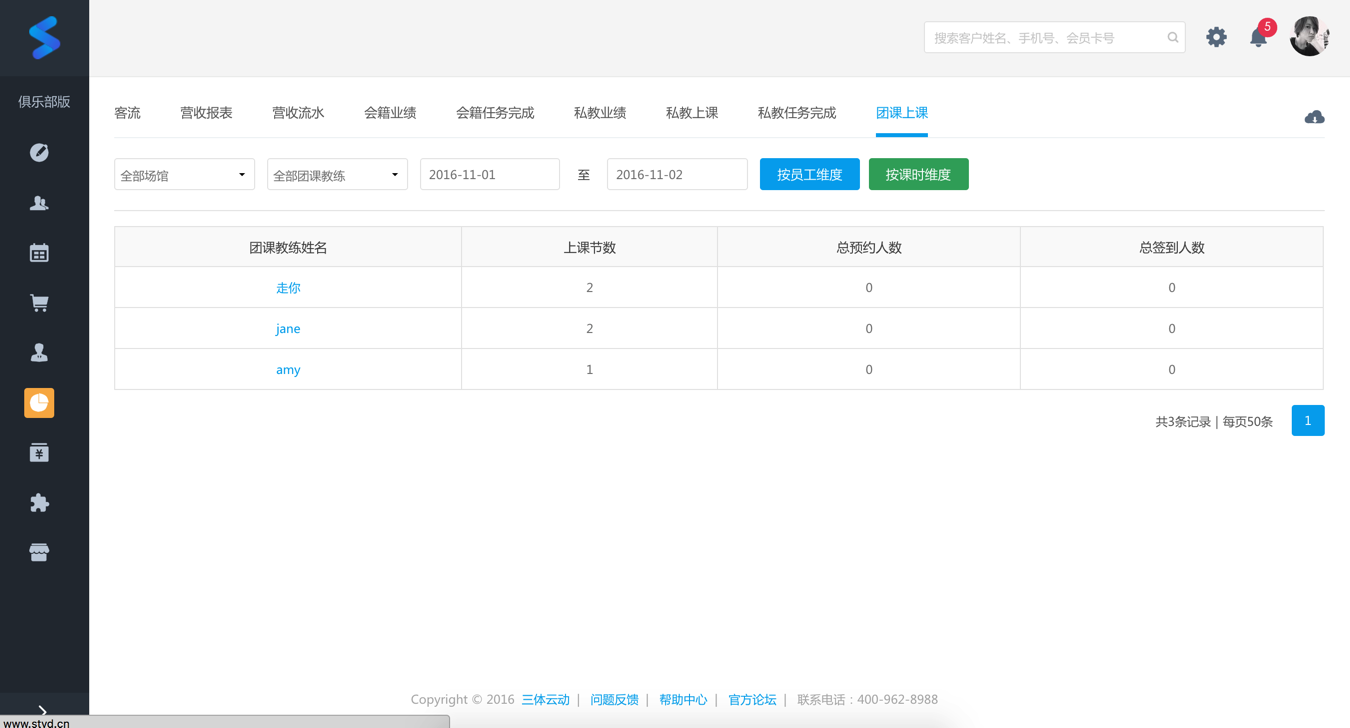Open the 官方论坛 footer link
Screen dimensions: 1350x728
[752, 700]
